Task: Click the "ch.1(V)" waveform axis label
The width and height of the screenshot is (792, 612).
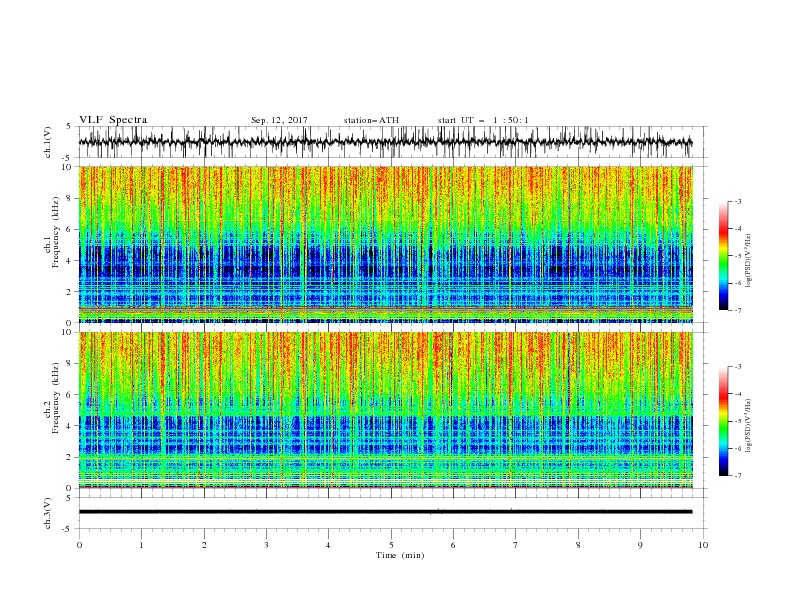Action: (x=48, y=142)
